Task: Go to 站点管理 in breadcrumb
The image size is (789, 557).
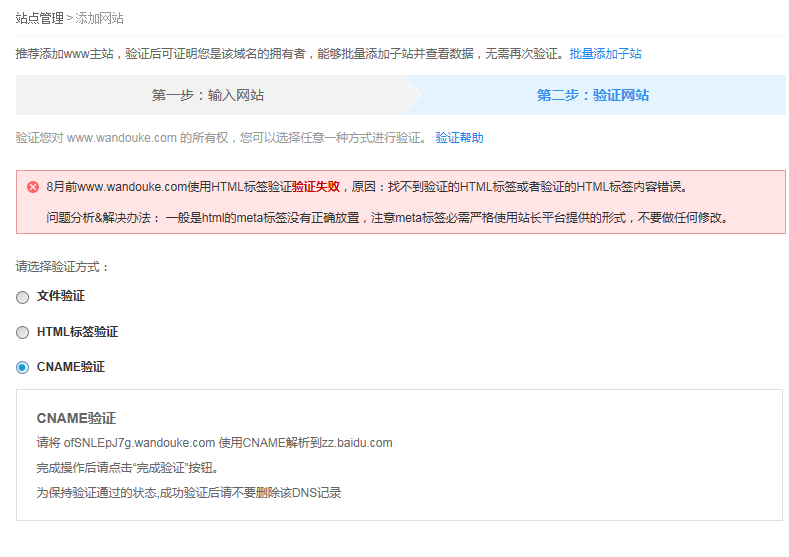Action: point(39,19)
